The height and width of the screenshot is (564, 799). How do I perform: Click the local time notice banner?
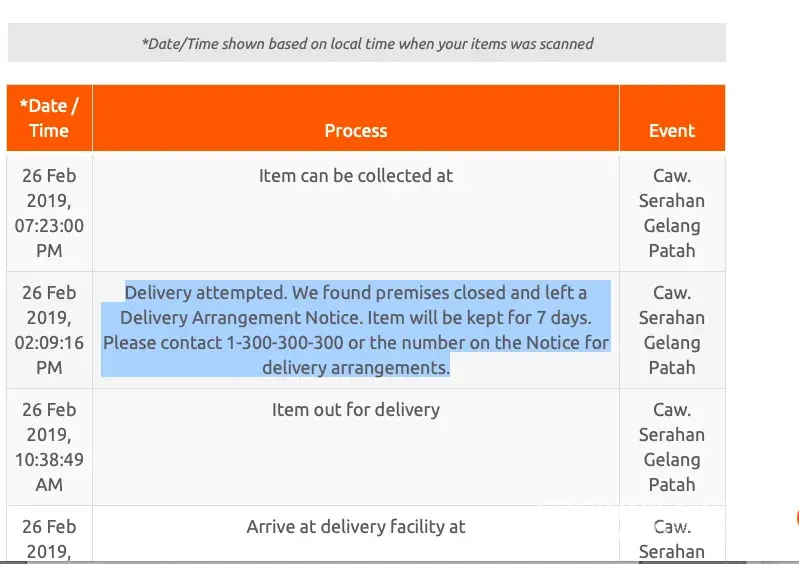pos(367,44)
